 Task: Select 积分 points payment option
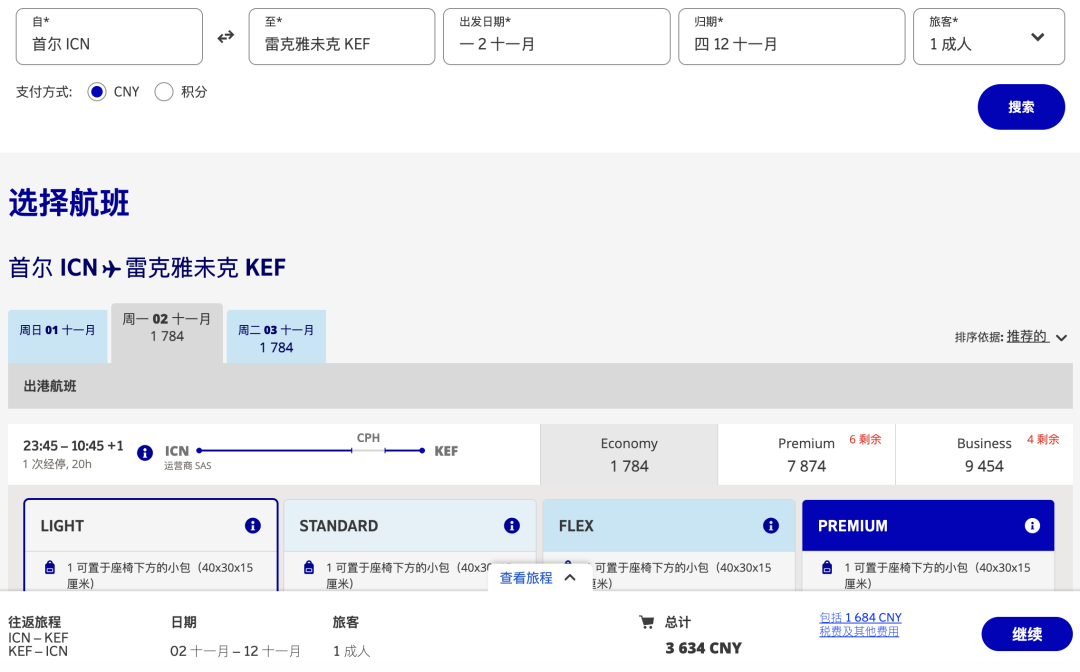164,92
